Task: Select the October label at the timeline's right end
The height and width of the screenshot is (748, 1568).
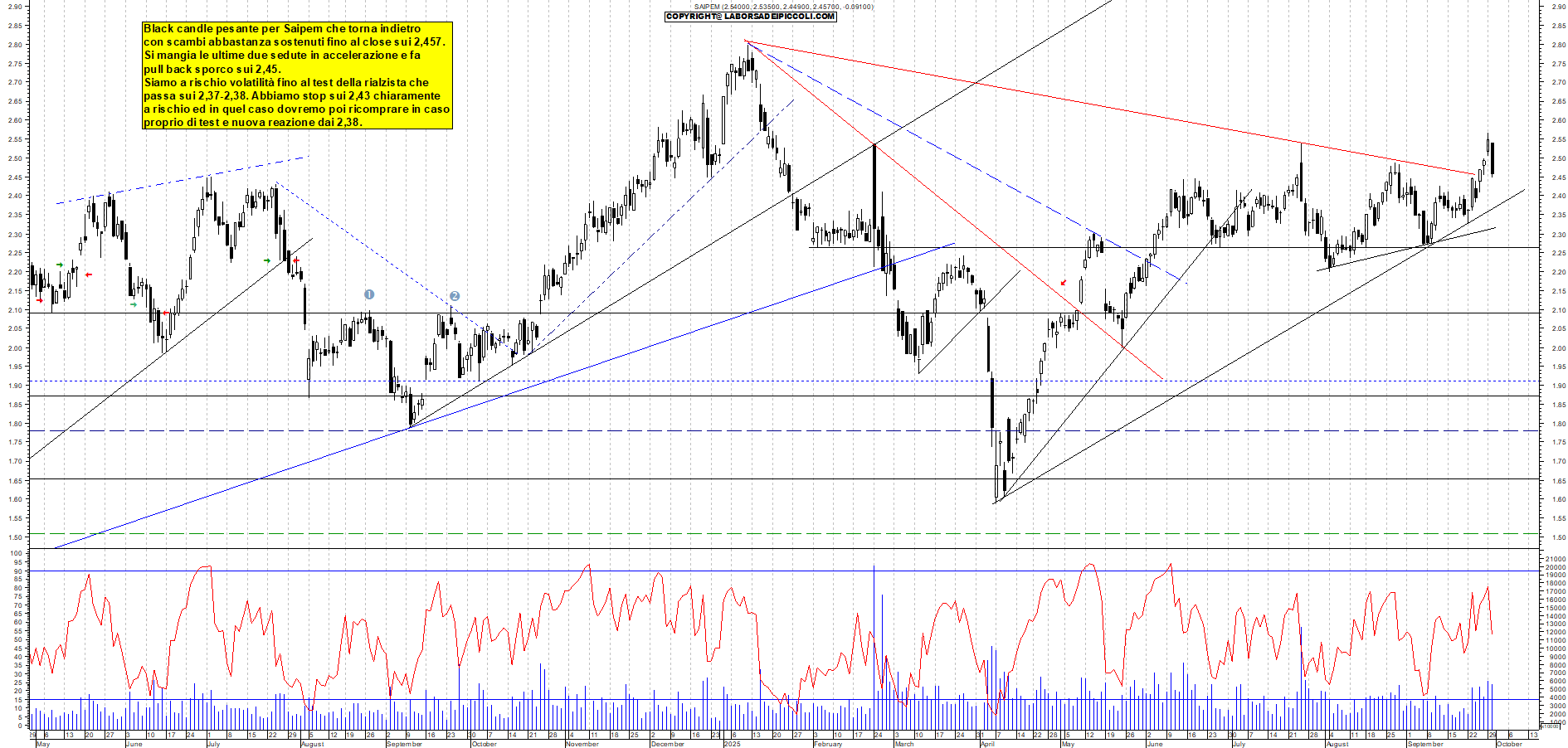Action: coord(1508,744)
